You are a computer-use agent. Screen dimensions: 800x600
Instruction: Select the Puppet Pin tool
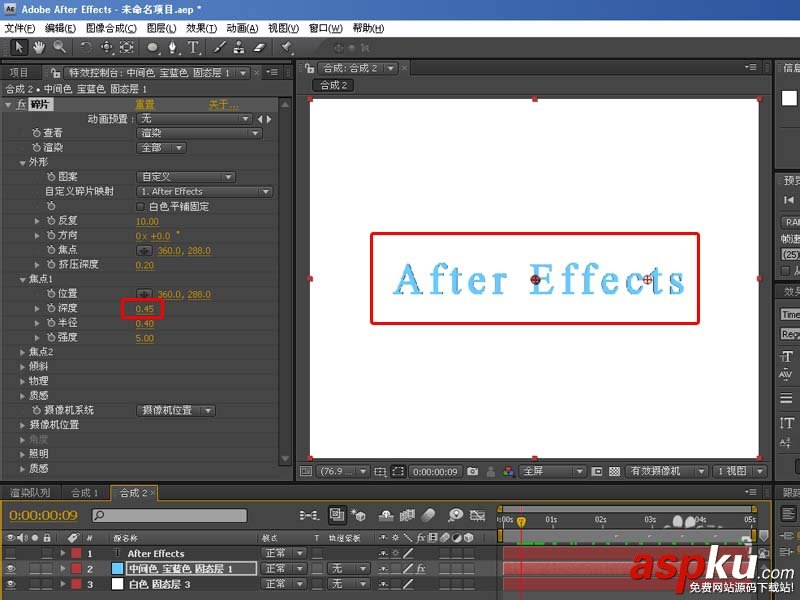click(x=287, y=47)
